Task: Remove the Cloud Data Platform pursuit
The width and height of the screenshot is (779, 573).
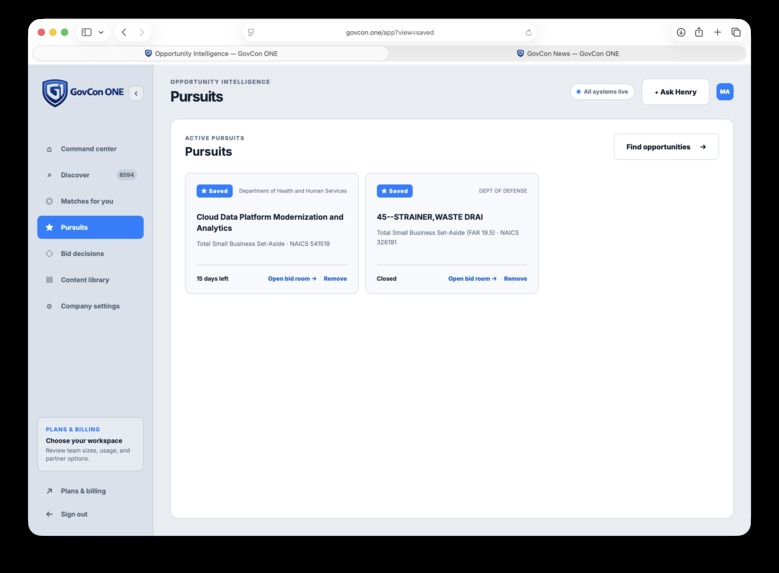Action: 335,279
